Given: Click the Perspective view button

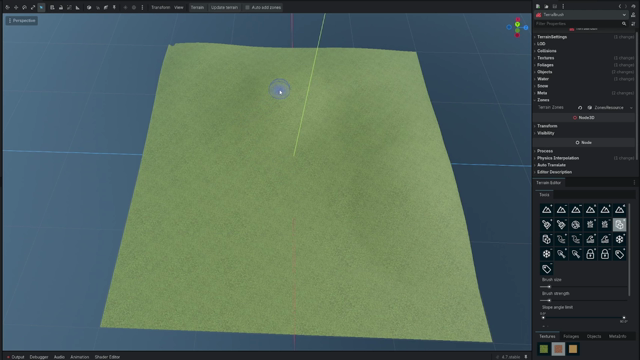Looking at the screenshot, I should [x=22, y=20].
